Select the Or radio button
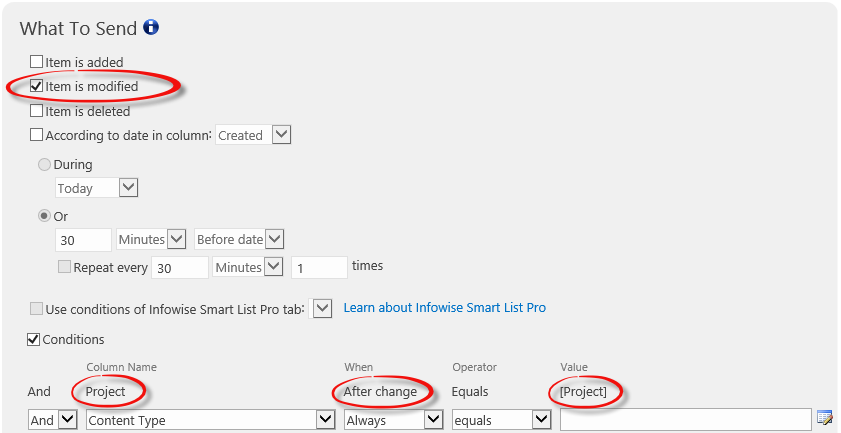 point(45,216)
